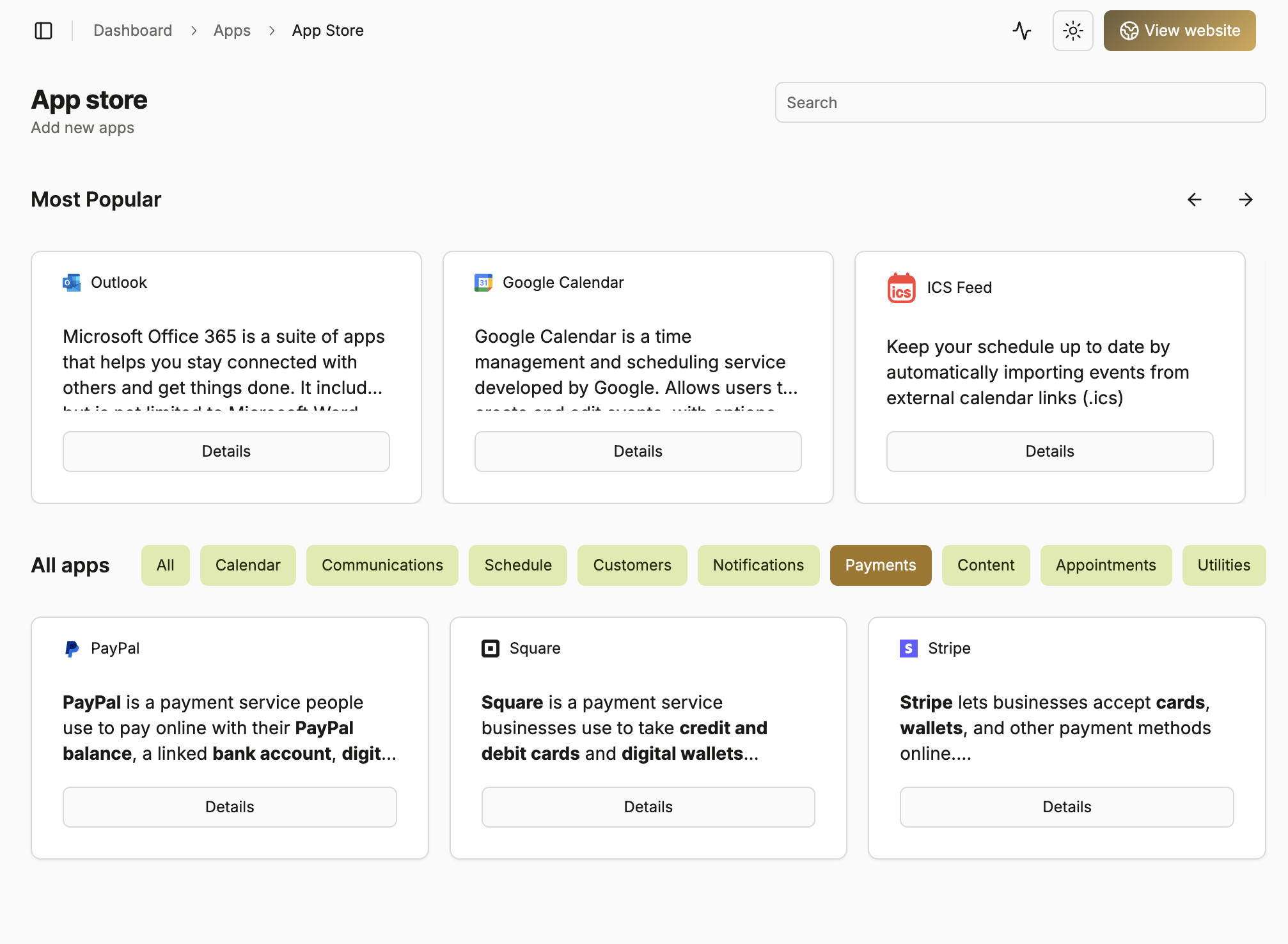
Task: Select the Payments category filter
Action: (x=881, y=565)
